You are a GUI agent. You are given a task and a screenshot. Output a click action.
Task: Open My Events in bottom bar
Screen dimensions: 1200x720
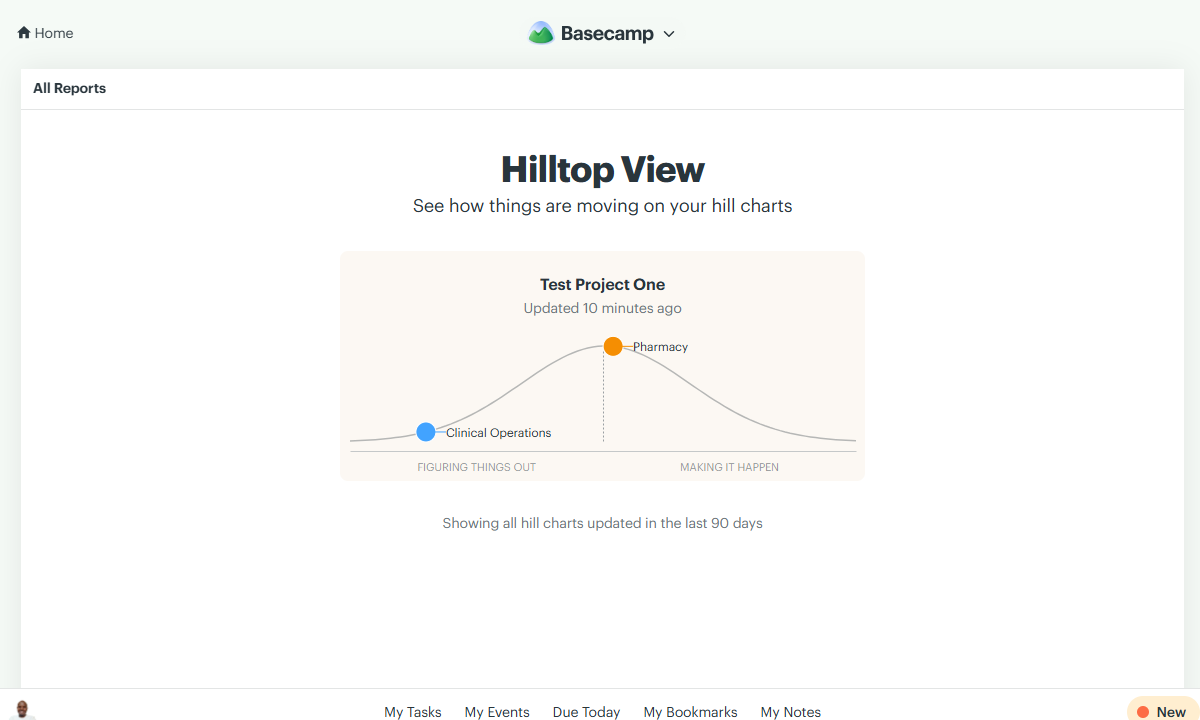497,712
